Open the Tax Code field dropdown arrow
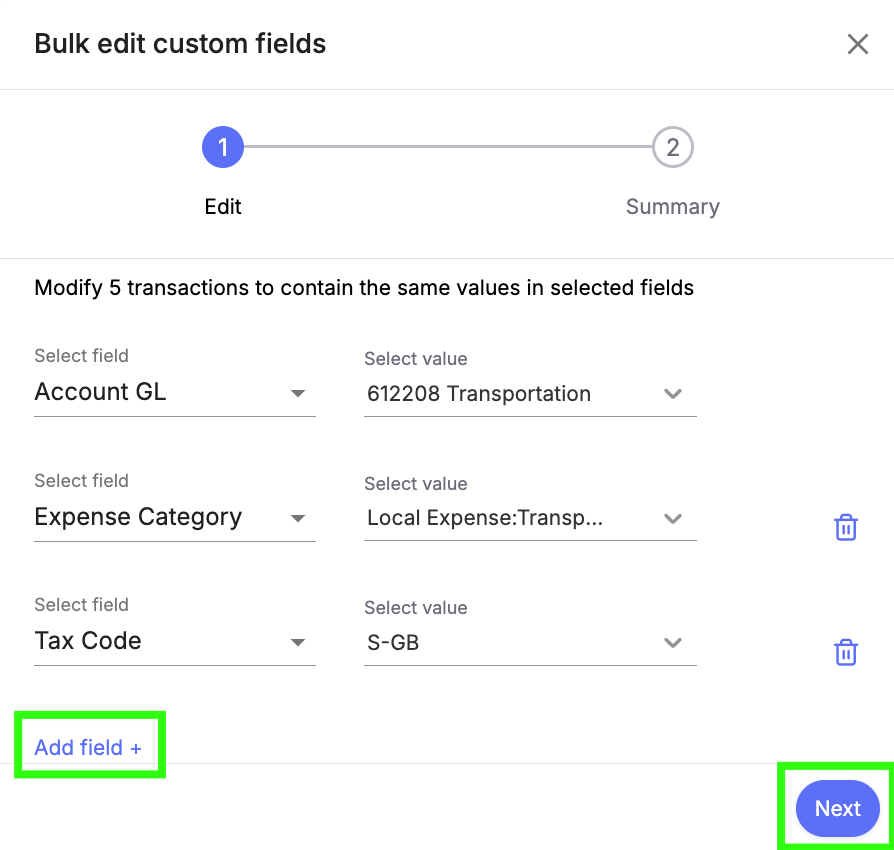894x850 pixels. 298,642
